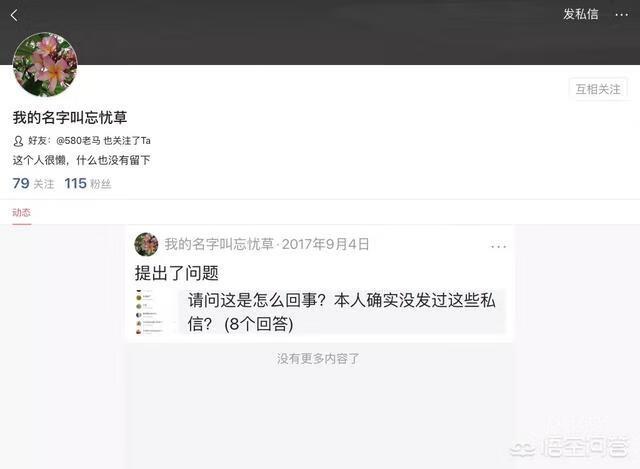Tap the 没有更多内容了 footer text
The width and height of the screenshot is (640, 469).
click(x=318, y=359)
